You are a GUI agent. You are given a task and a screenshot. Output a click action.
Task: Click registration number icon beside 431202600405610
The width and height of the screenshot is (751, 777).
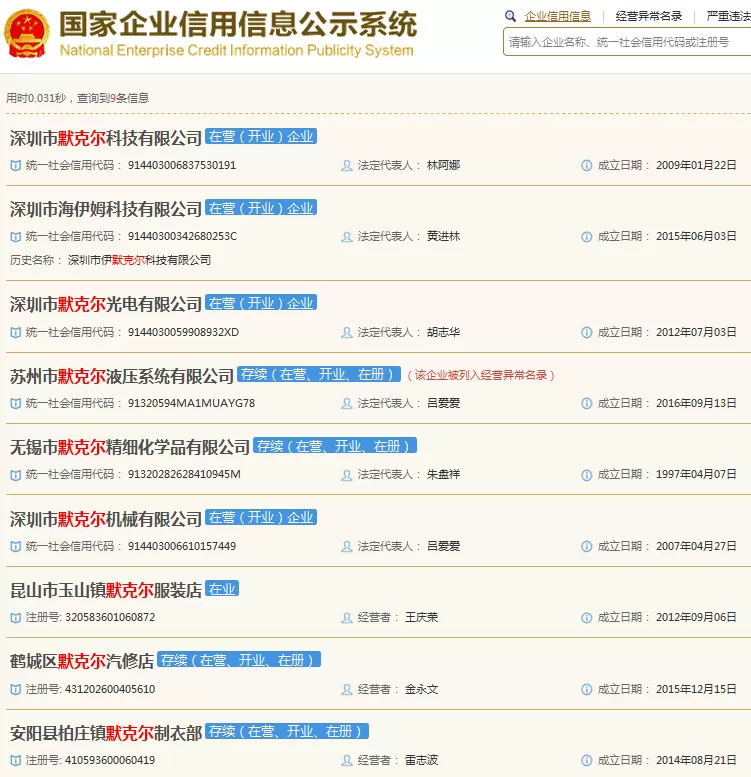(x=16, y=689)
